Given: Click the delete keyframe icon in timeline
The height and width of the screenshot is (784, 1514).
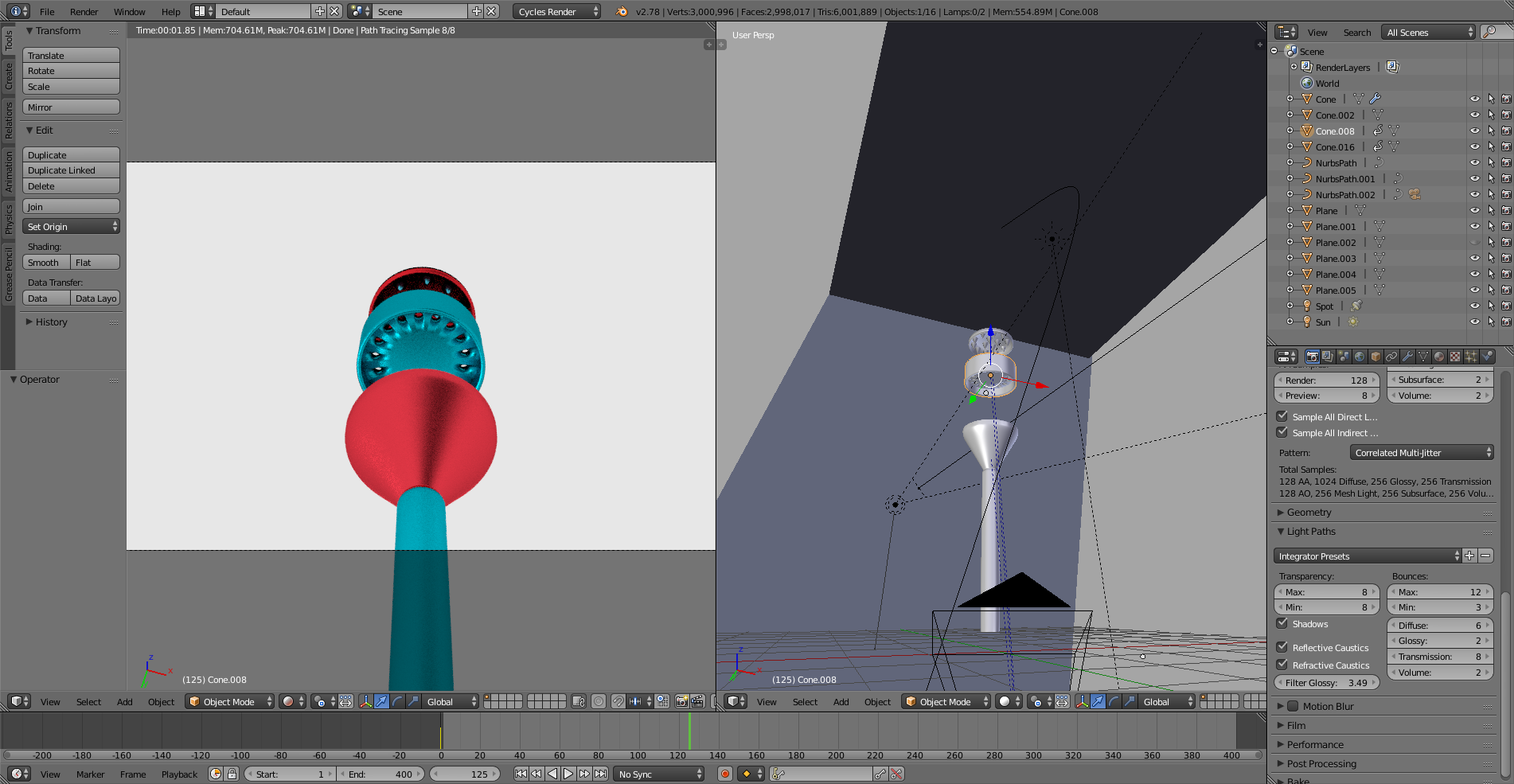Looking at the screenshot, I should pos(896,774).
